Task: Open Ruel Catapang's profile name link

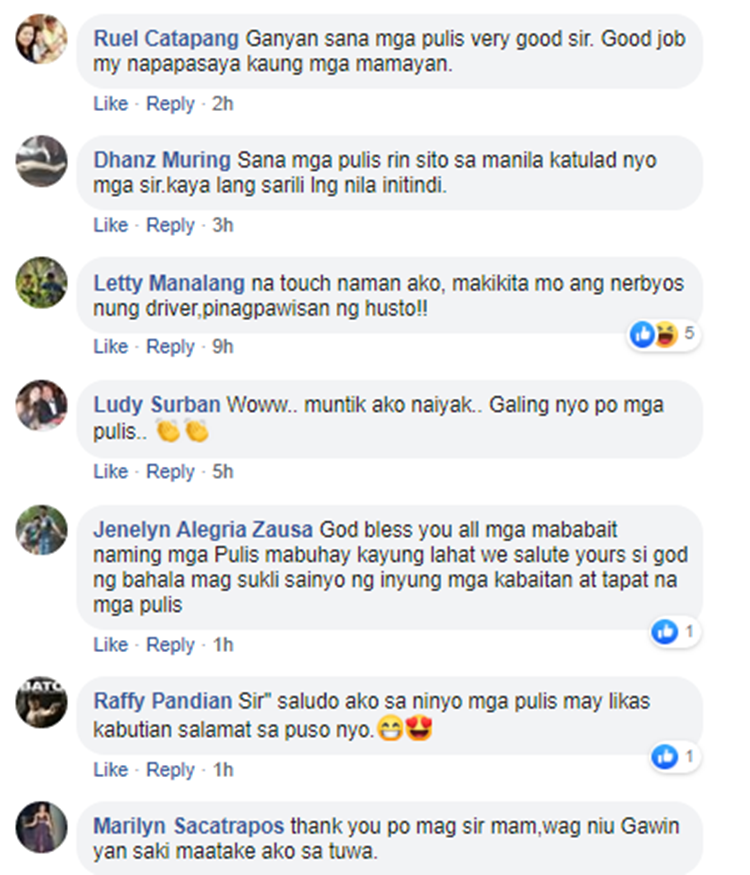Action: tap(166, 39)
